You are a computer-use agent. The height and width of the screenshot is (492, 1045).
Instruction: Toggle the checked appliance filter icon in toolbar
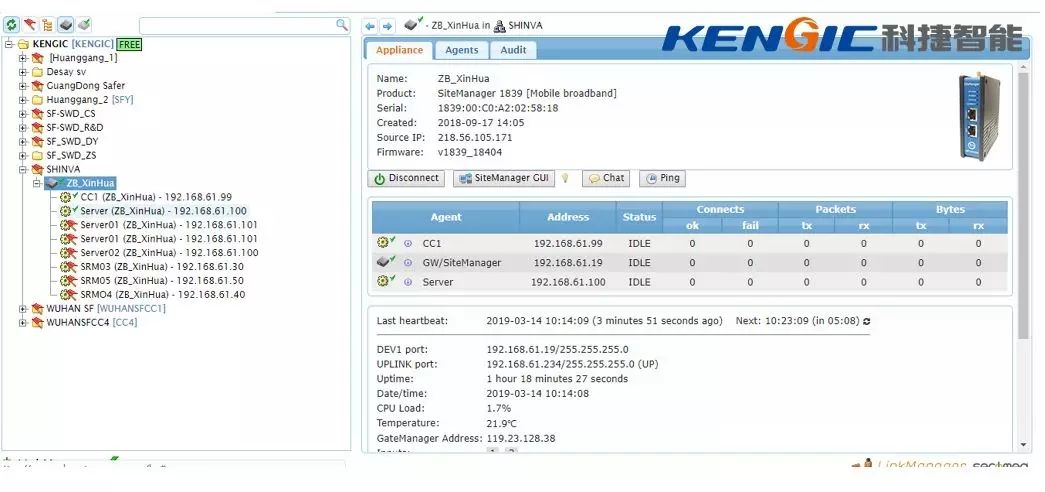[84, 24]
